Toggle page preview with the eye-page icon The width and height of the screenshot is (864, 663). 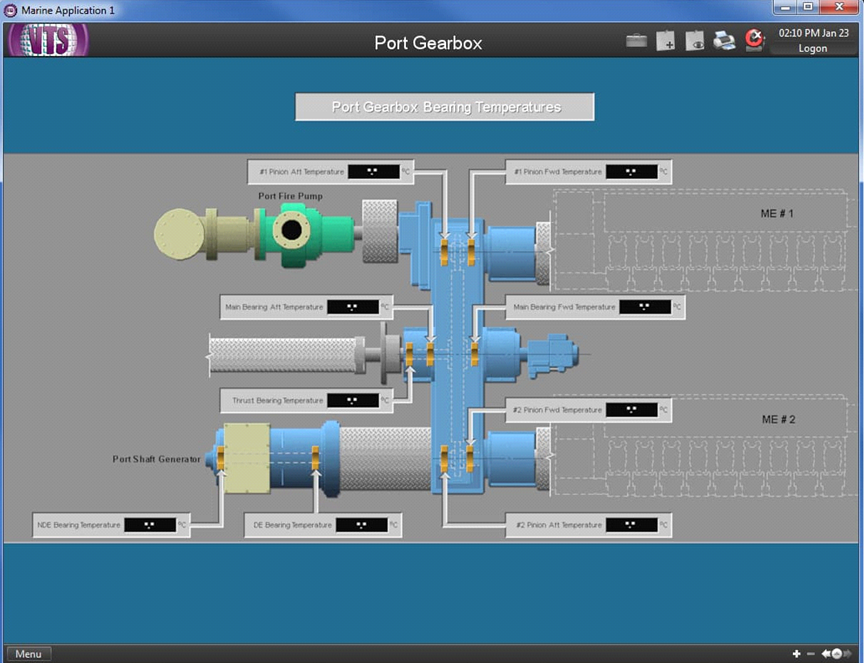point(694,40)
